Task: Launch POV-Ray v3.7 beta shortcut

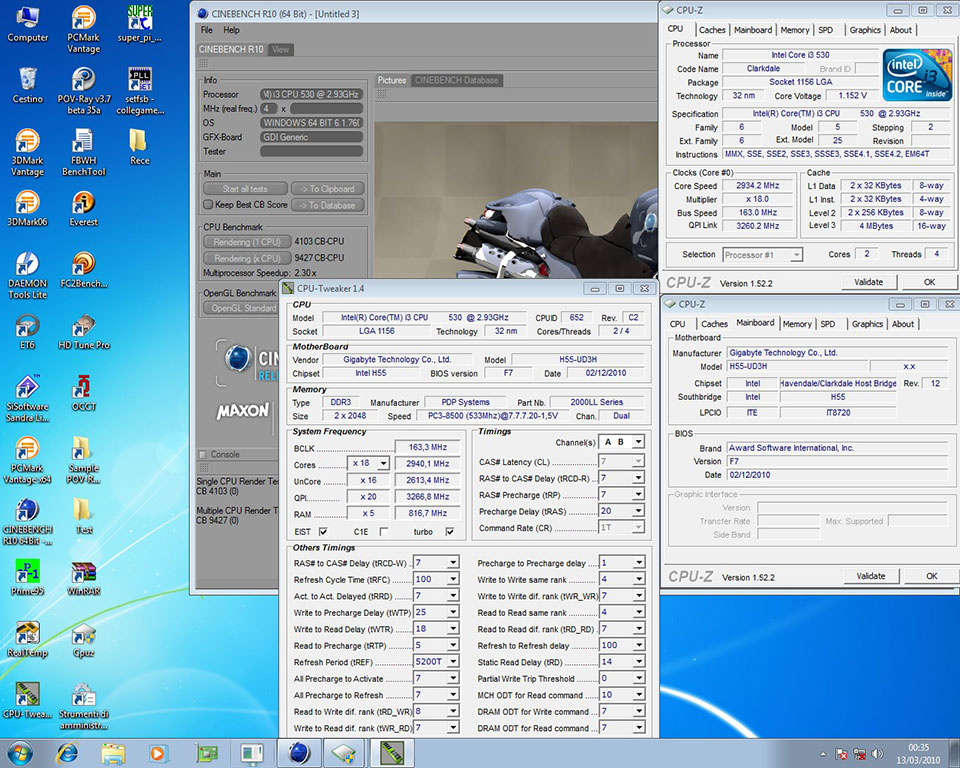Action: pos(84,91)
